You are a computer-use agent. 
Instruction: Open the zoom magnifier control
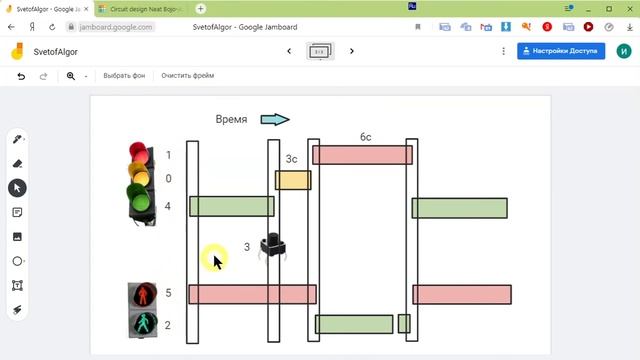click(71, 76)
